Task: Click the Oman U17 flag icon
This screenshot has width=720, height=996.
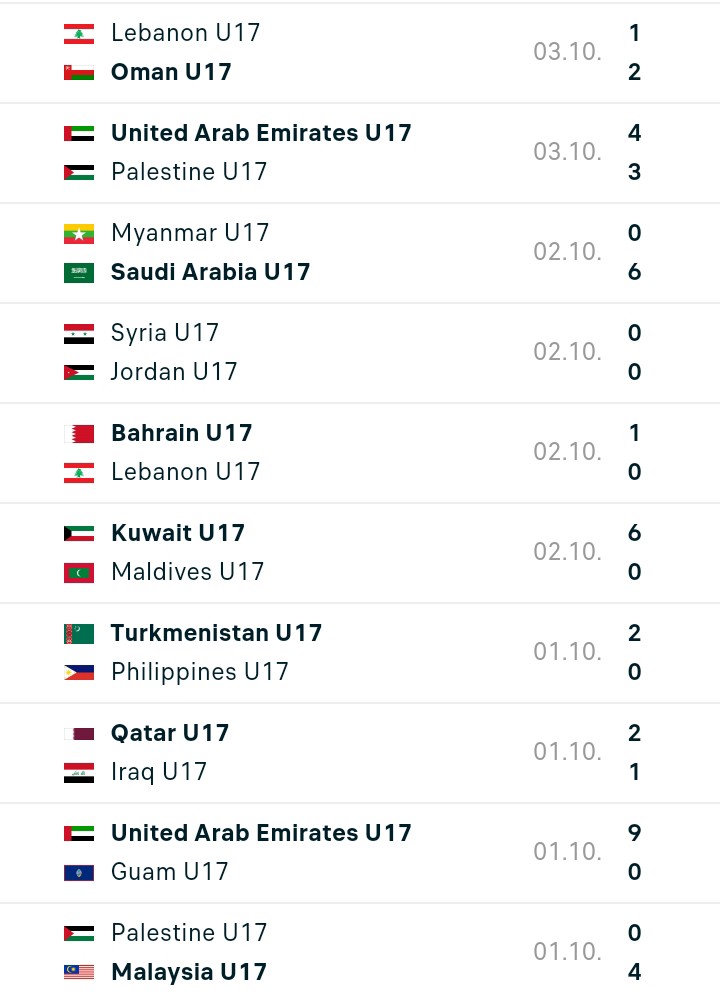Action: point(79,72)
